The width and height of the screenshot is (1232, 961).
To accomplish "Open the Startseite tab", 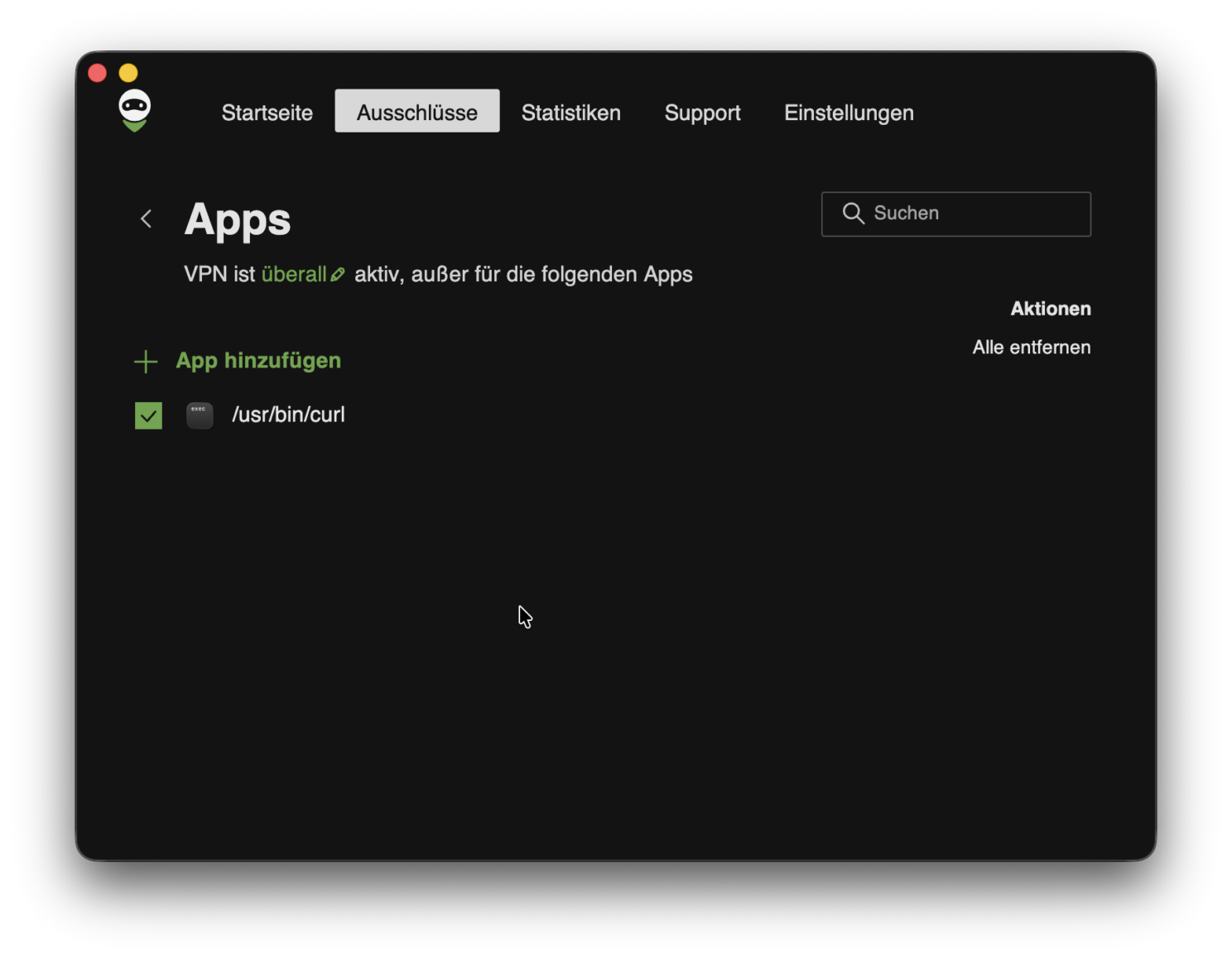I will [x=267, y=113].
